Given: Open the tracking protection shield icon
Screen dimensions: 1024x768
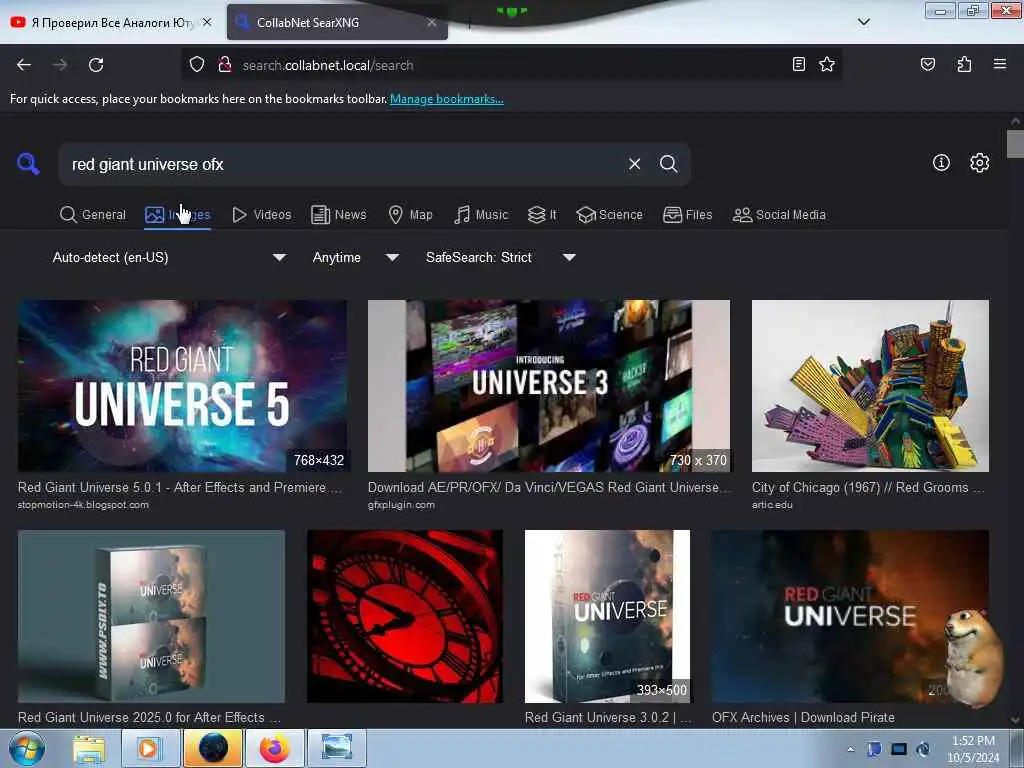Looking at the screenshot, I should click(x=197, y=65).
